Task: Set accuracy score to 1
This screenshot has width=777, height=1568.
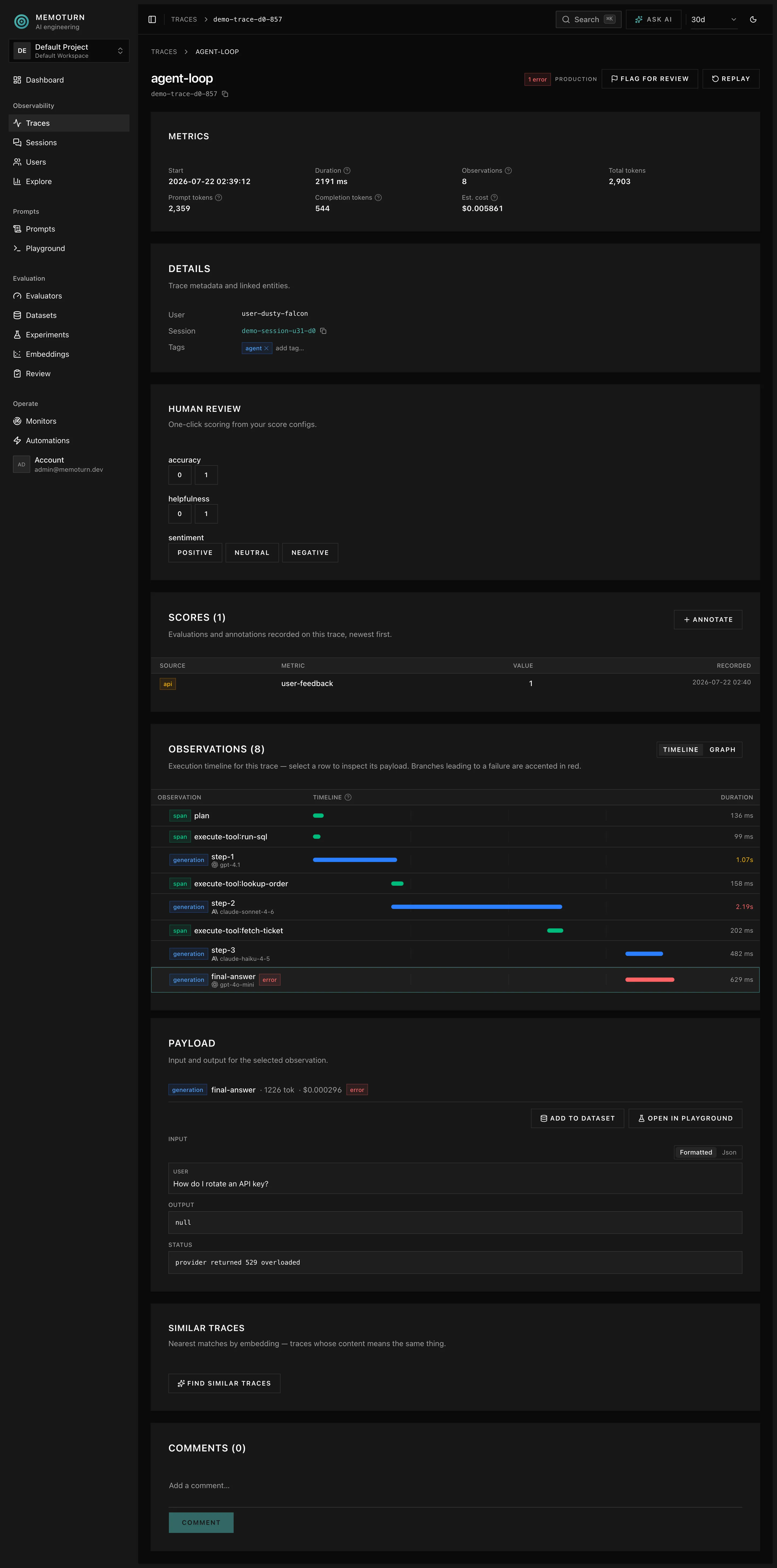Action: pos(206,475)
